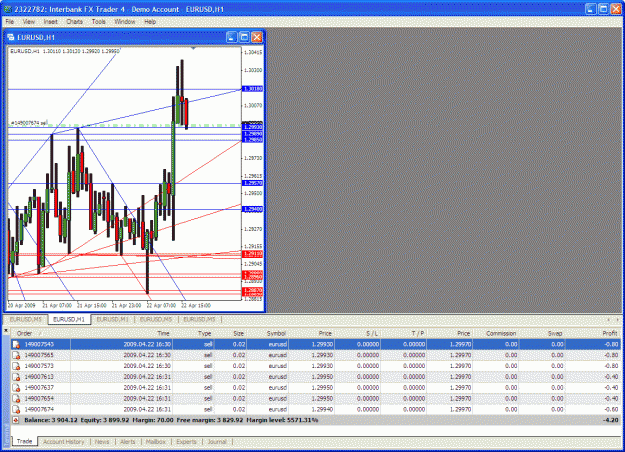The height and width of the screenshot is (452, 625).
Task: Open the View menu
Action: [28, 22]
